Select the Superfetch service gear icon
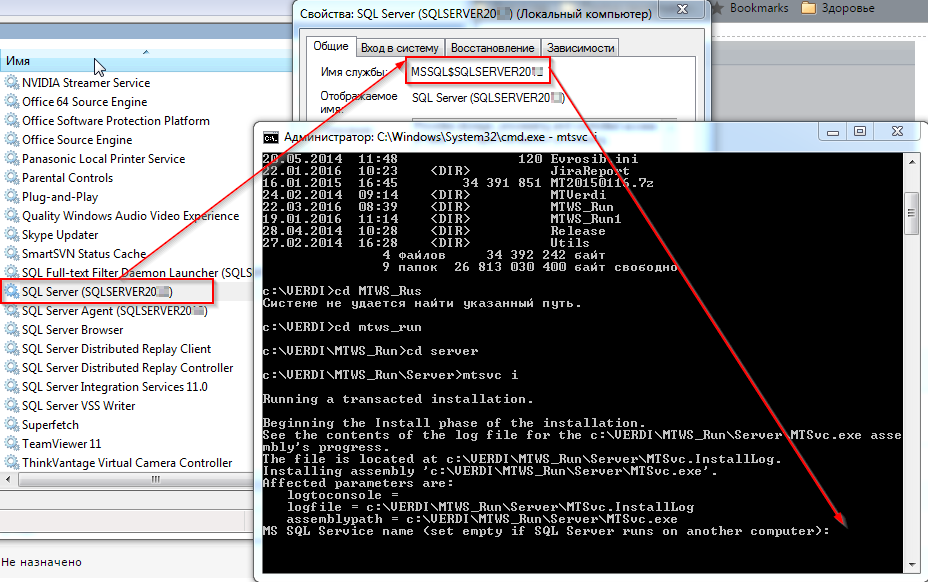 coord(11,425)
